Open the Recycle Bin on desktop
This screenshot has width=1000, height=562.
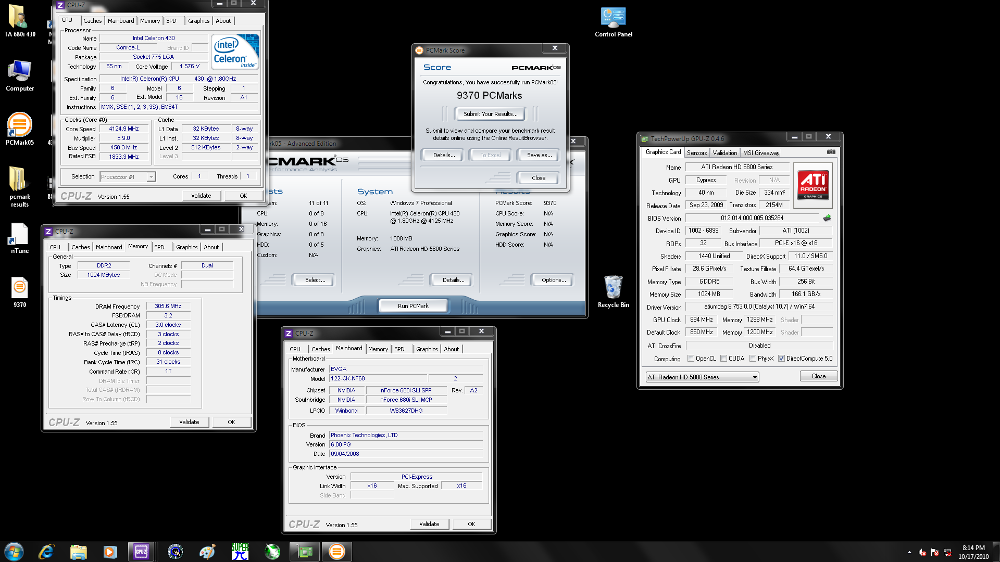coord(613,292)
